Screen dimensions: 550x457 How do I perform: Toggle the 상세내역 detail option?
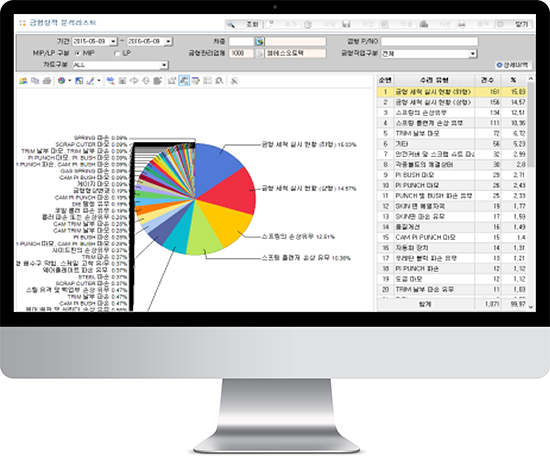click(x=513, y=65)
